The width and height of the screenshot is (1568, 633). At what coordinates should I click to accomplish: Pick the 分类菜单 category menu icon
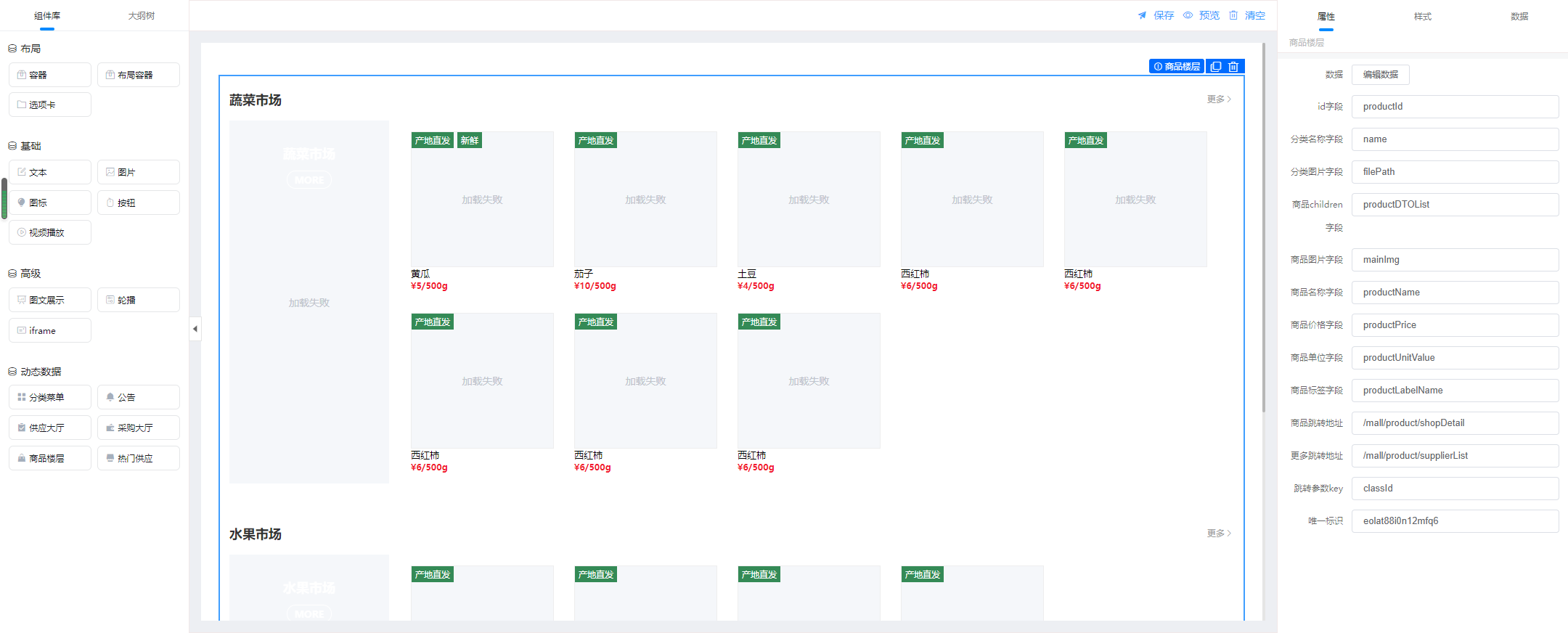[22, 397]
